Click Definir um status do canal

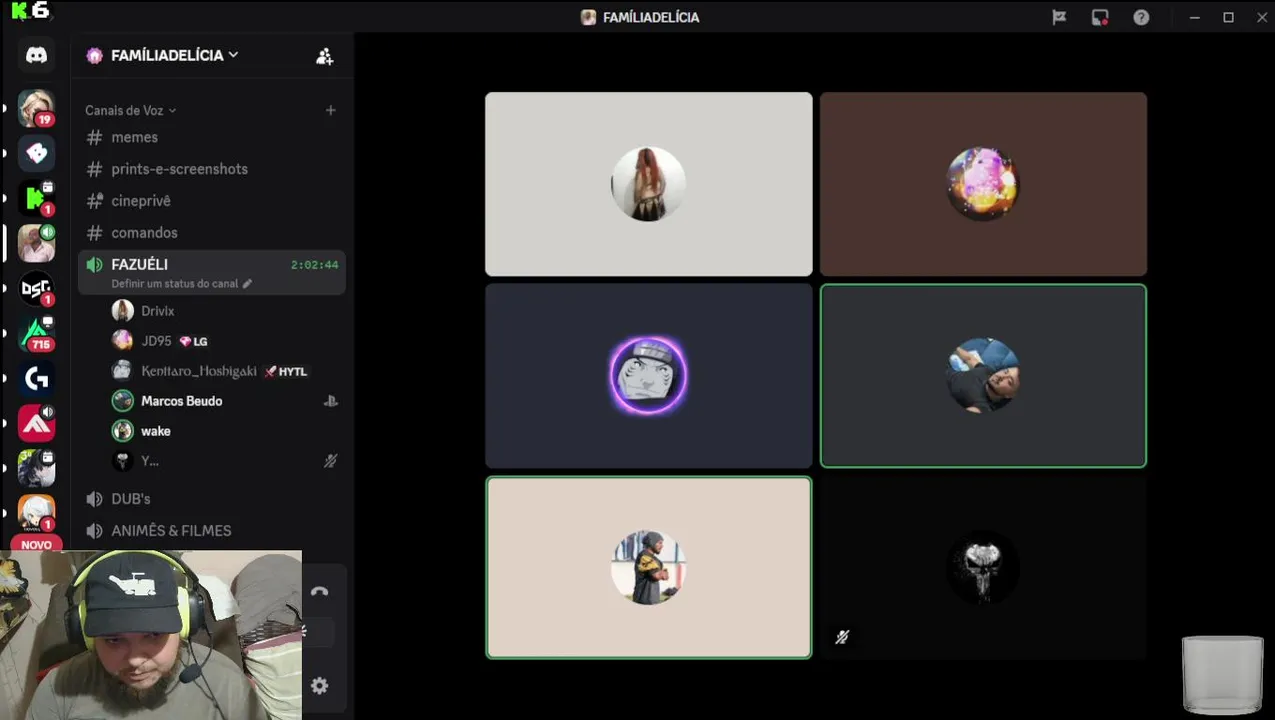(x=174, y=284)
